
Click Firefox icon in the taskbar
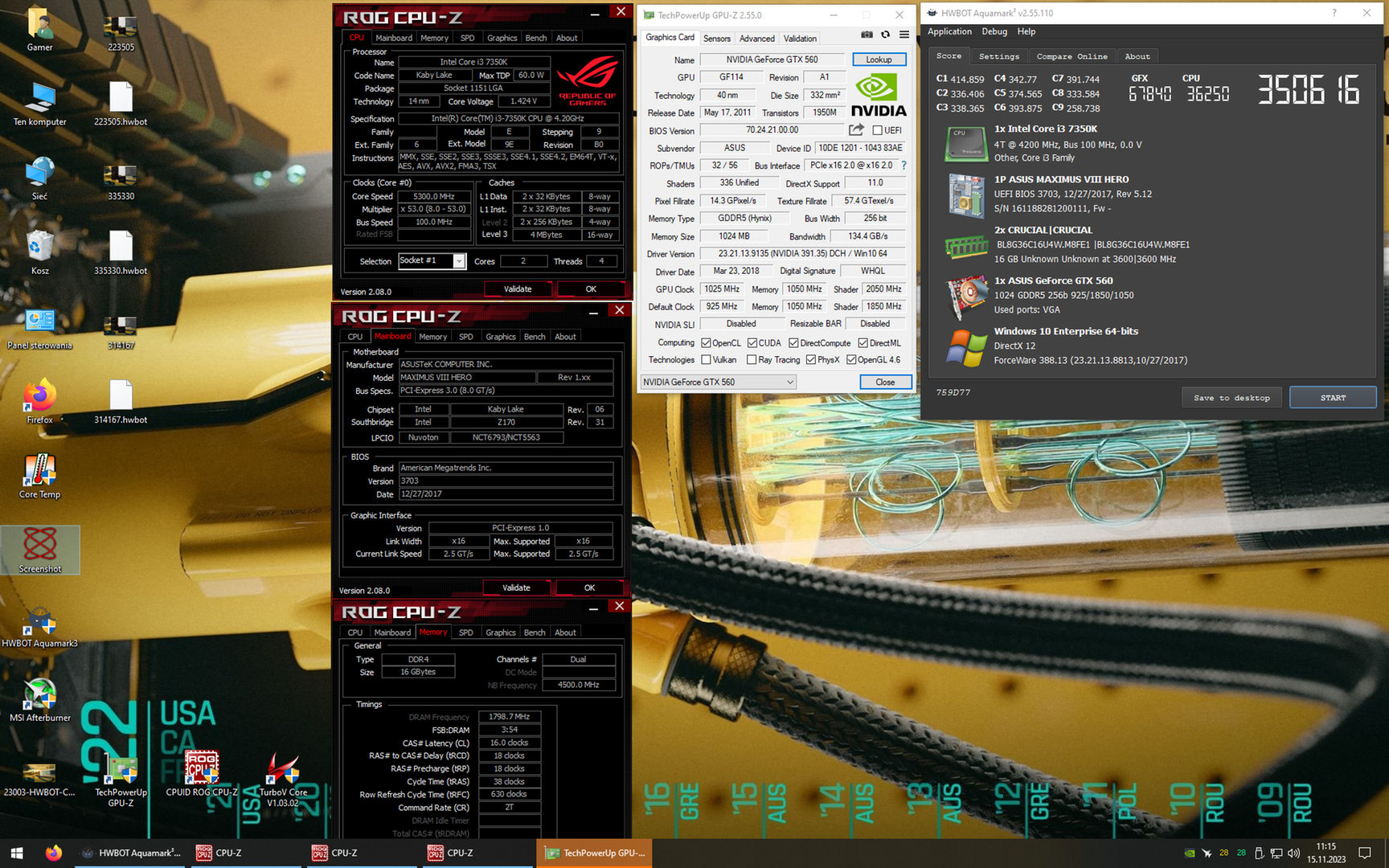[x=54, y=853]
